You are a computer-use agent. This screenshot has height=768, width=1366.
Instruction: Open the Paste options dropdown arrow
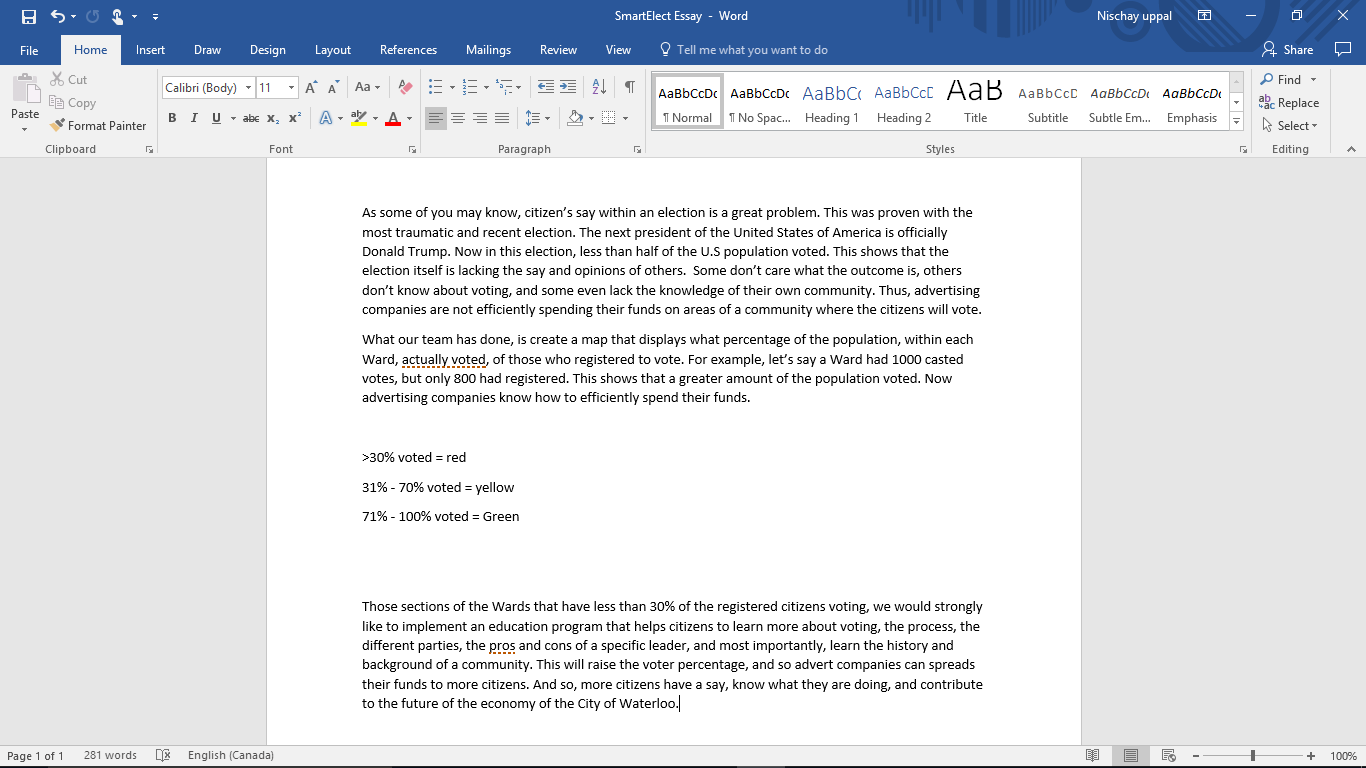25,128
